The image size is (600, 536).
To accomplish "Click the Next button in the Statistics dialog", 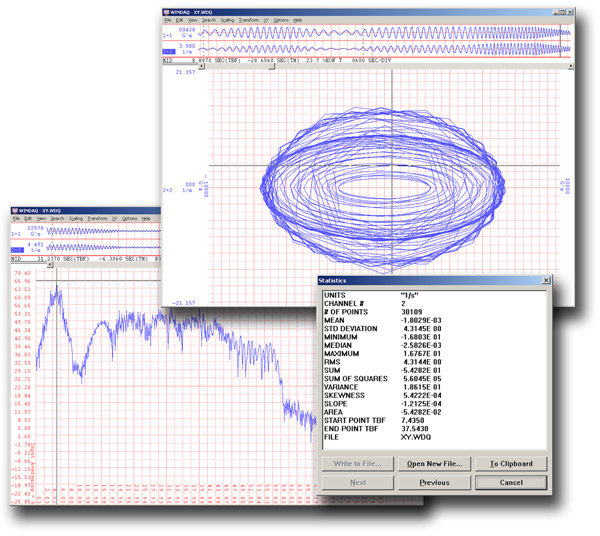I will point(357,482).
